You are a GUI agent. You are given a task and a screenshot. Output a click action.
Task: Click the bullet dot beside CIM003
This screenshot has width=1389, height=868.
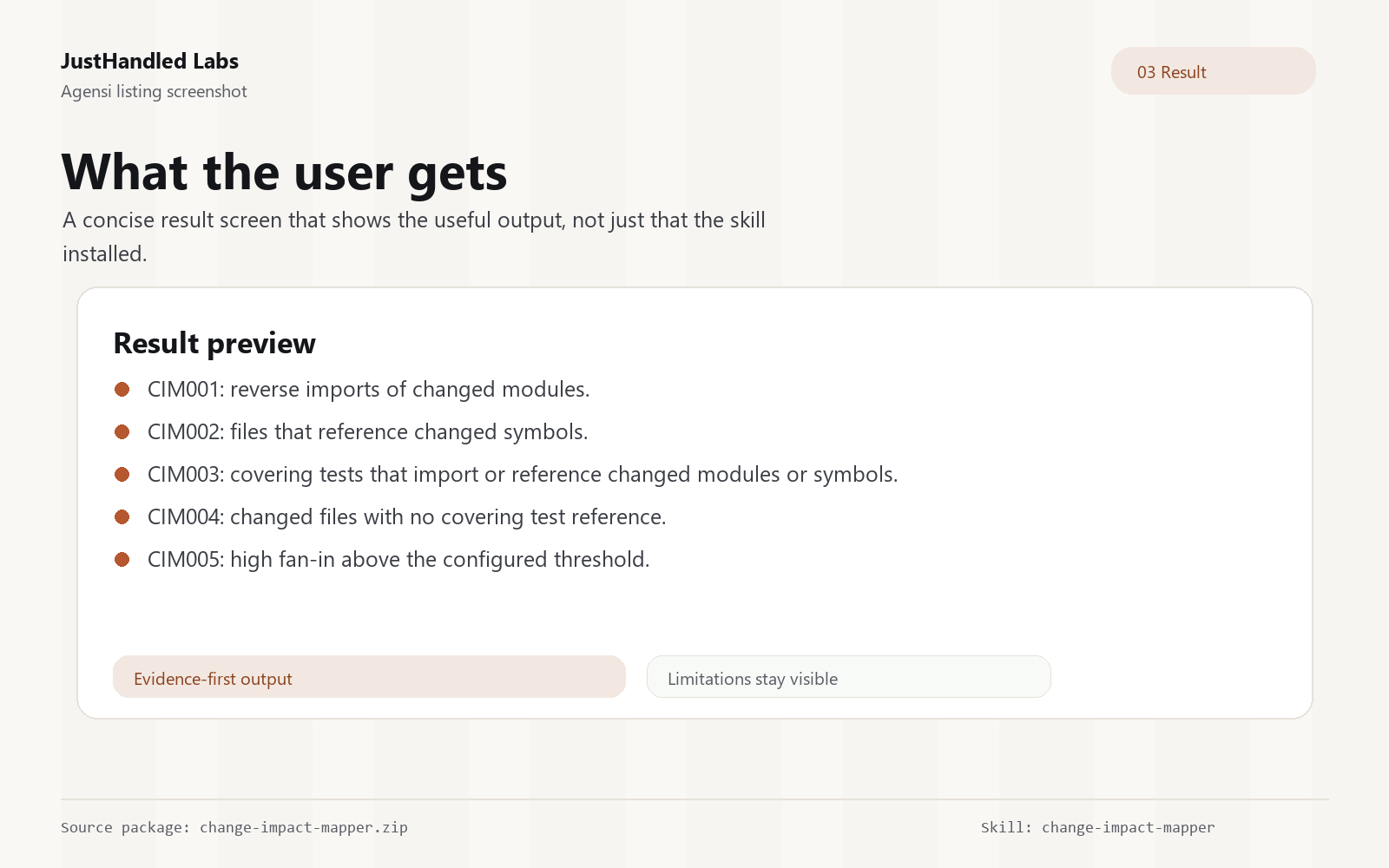[122, 475]
